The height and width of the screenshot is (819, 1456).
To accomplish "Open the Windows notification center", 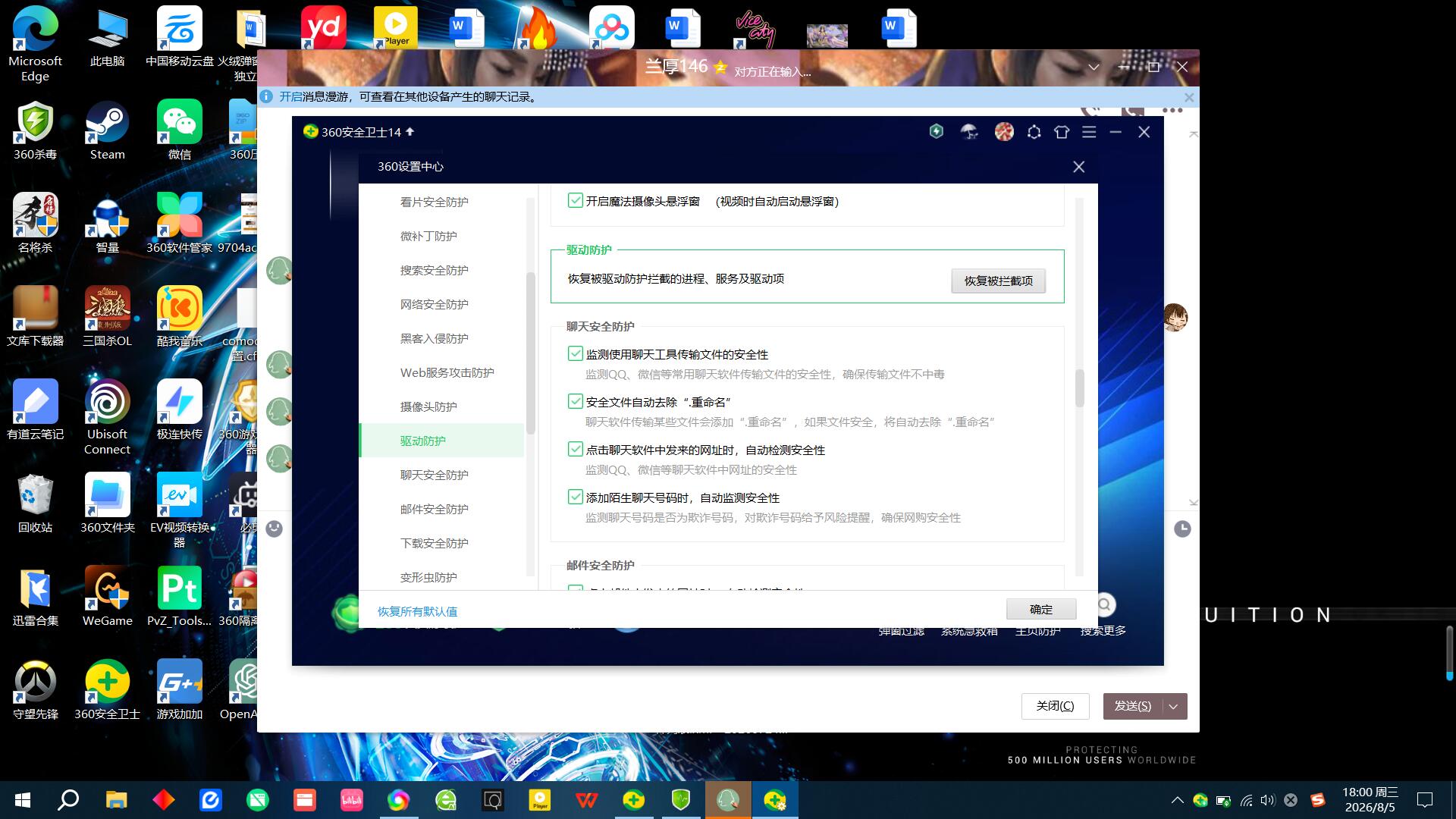I will [1425, 800].
